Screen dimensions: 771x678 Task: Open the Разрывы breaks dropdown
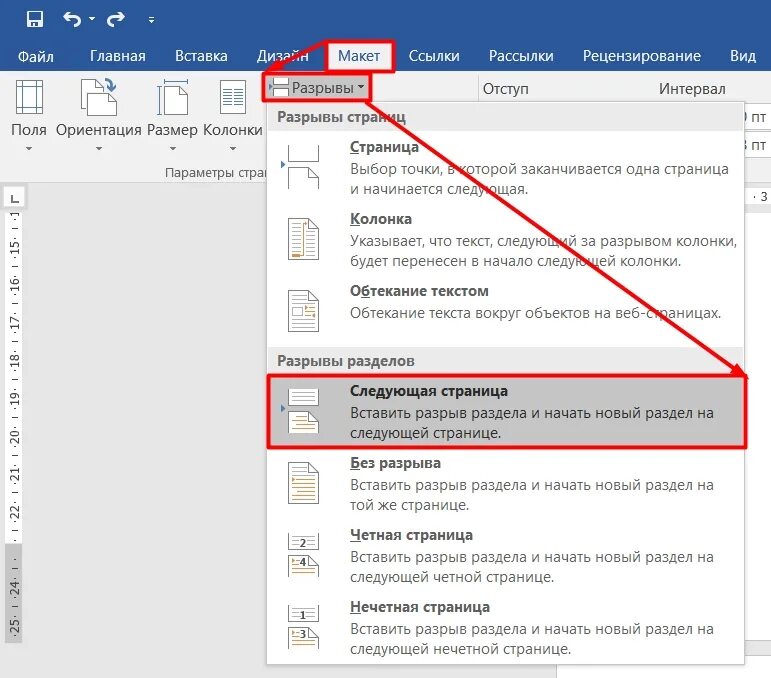(317, 88)
